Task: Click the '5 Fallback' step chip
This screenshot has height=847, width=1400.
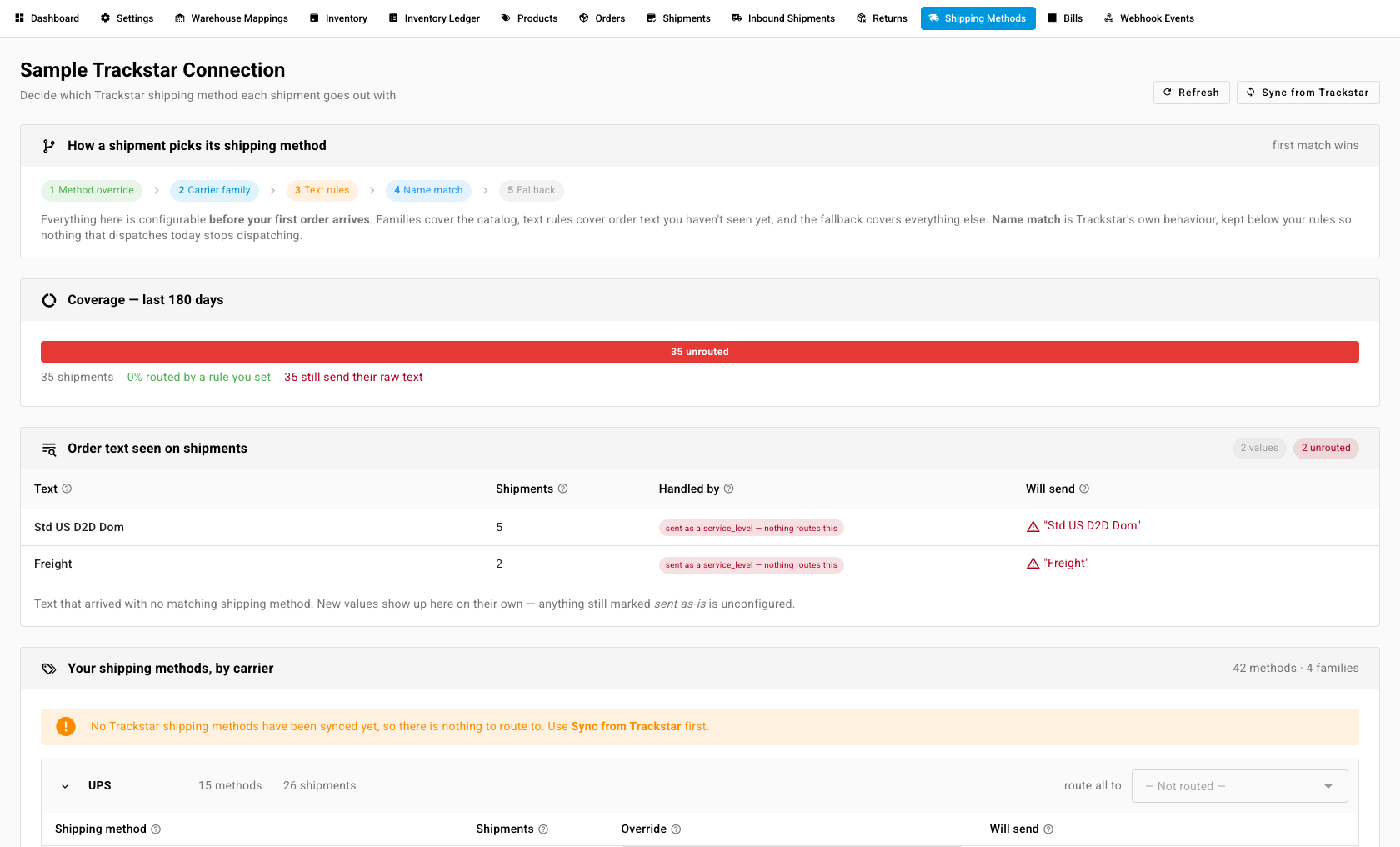Action: (x=532, y=191)
